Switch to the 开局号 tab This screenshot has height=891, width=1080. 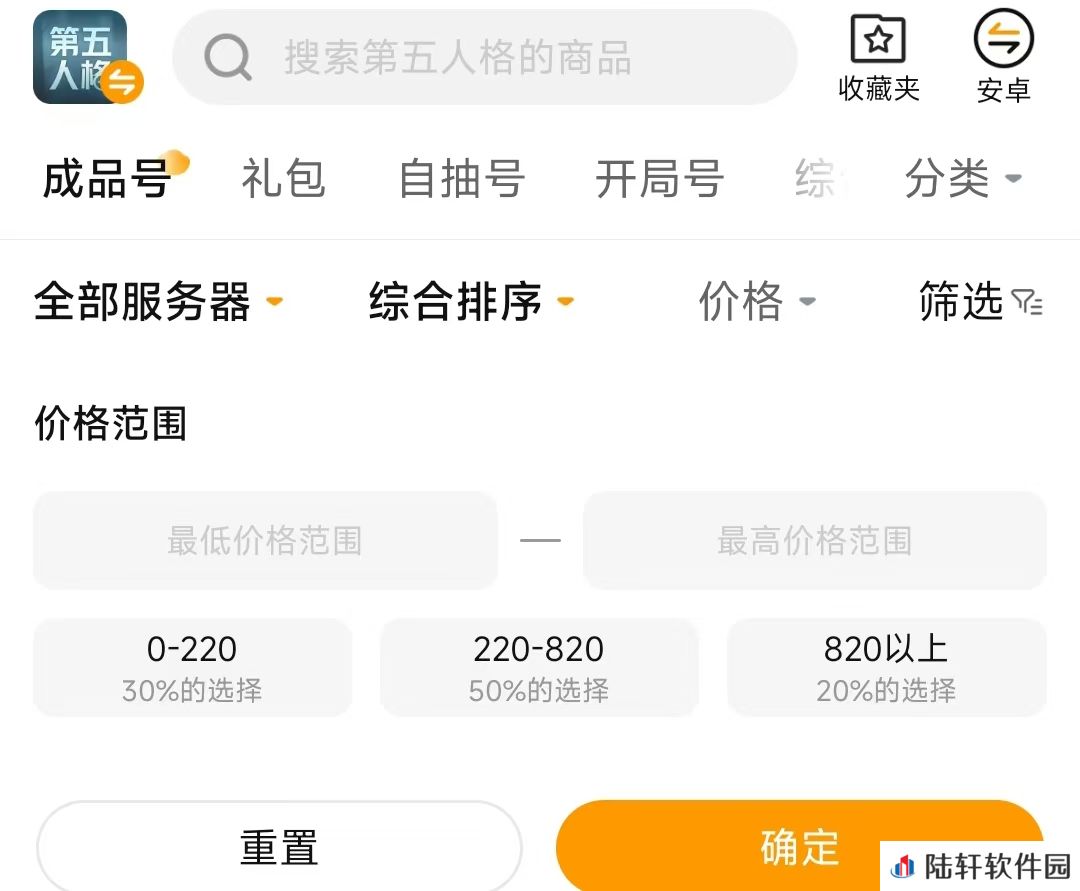660,178
